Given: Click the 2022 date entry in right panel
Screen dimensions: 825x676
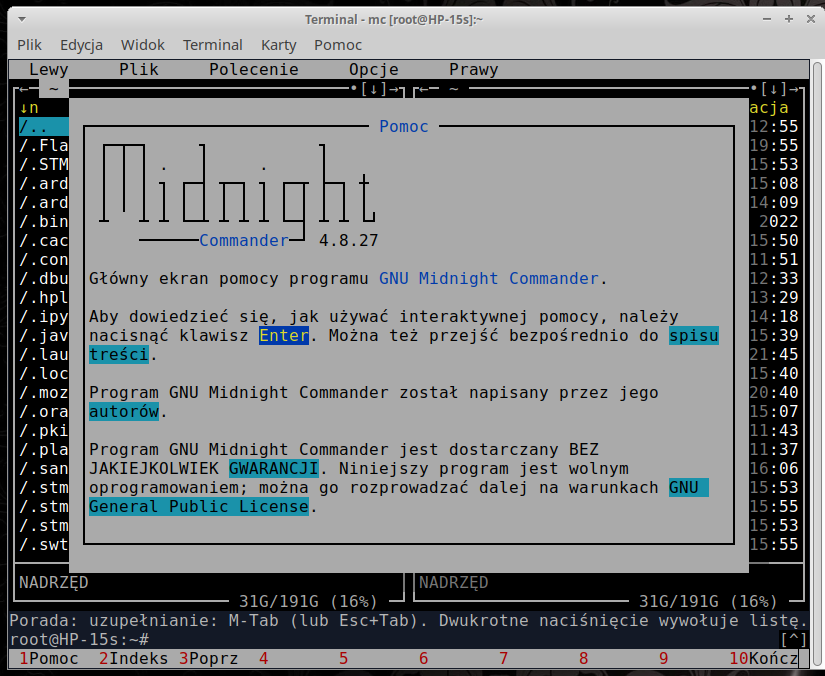Looking at the screenshot, I should point(779,221).
